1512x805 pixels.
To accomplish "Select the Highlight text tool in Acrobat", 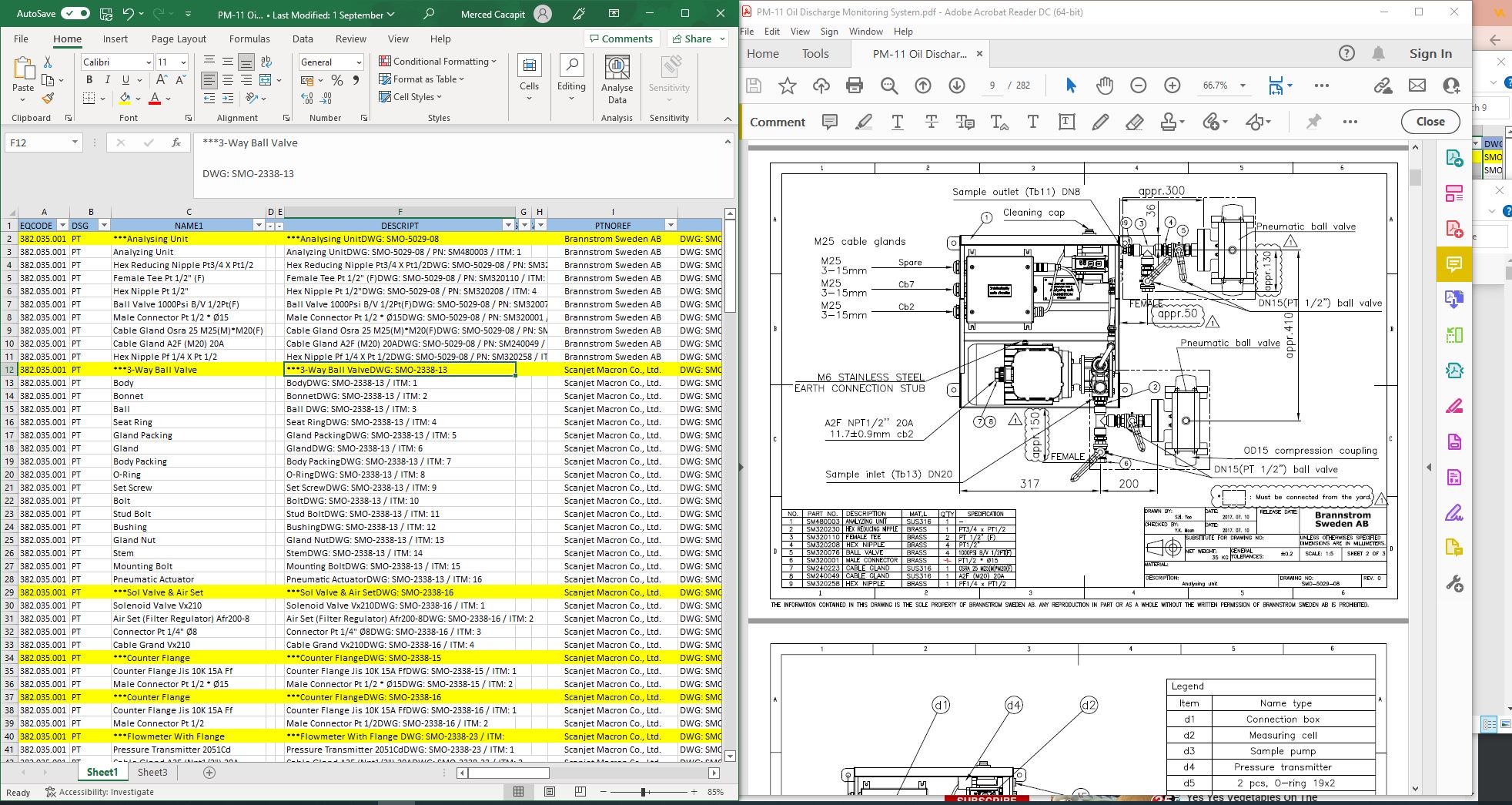I will pos(864,122).
